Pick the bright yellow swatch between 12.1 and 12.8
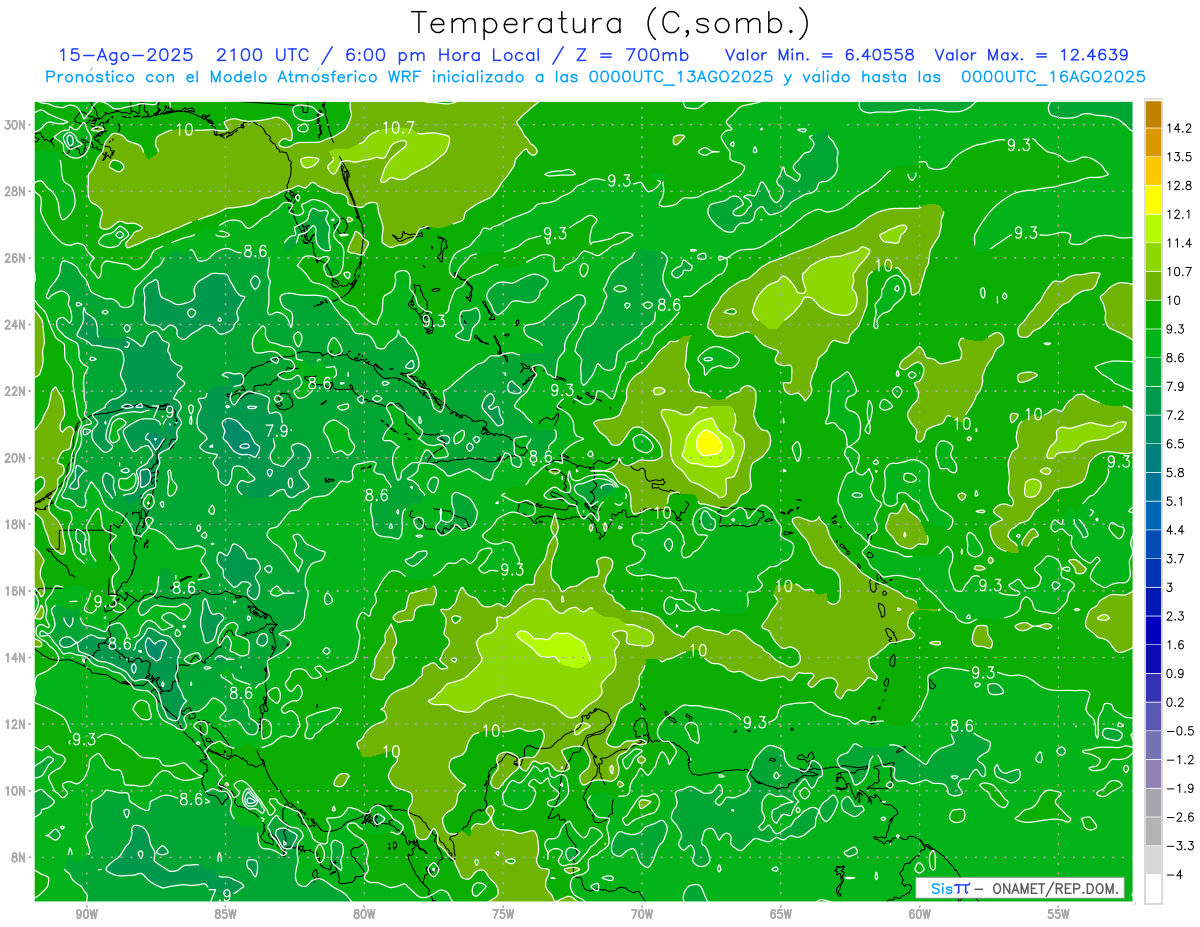The image size is (1200, 927). click(x=1153, y=200)
